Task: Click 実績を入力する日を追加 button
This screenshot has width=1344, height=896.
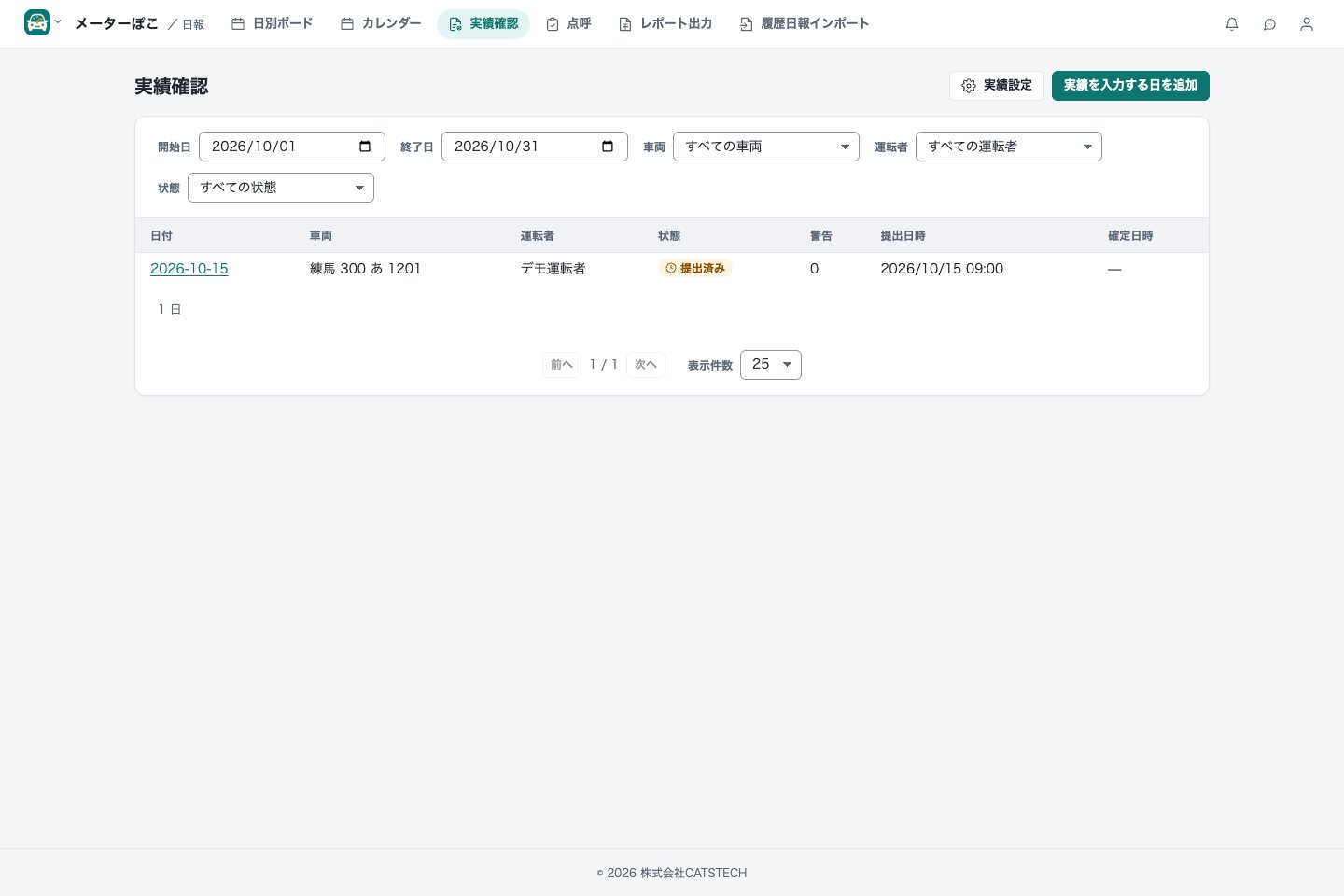Action: (x=1130, y=86)
